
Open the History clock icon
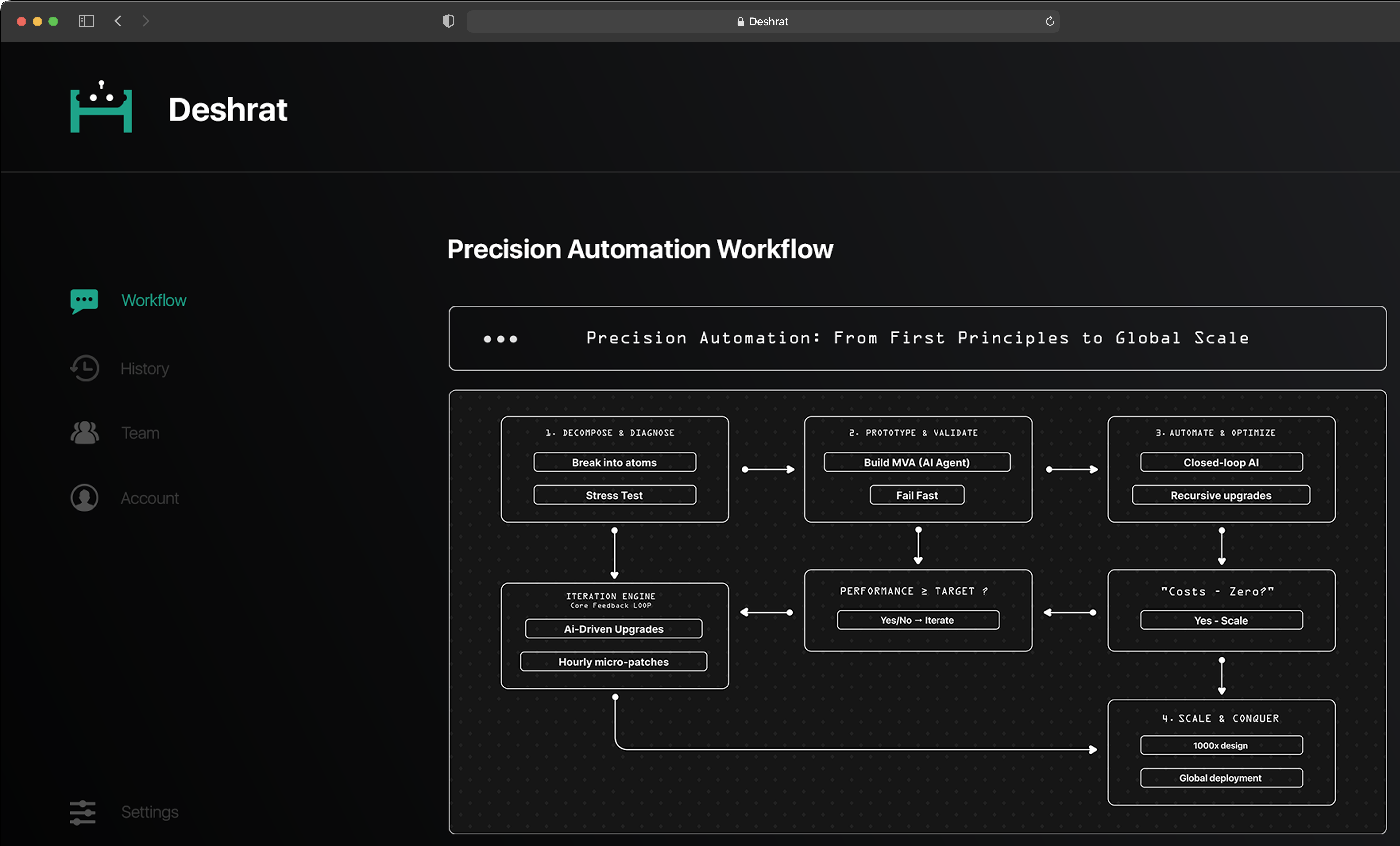point(85,368)
